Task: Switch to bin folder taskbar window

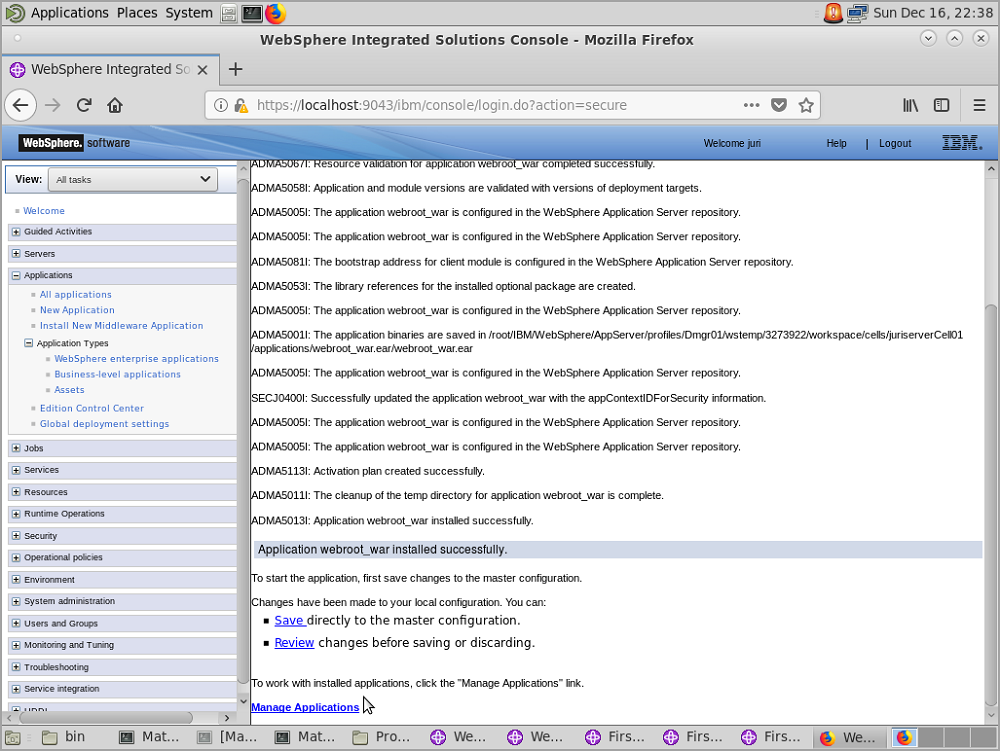Action: click(x=64, y=737)
